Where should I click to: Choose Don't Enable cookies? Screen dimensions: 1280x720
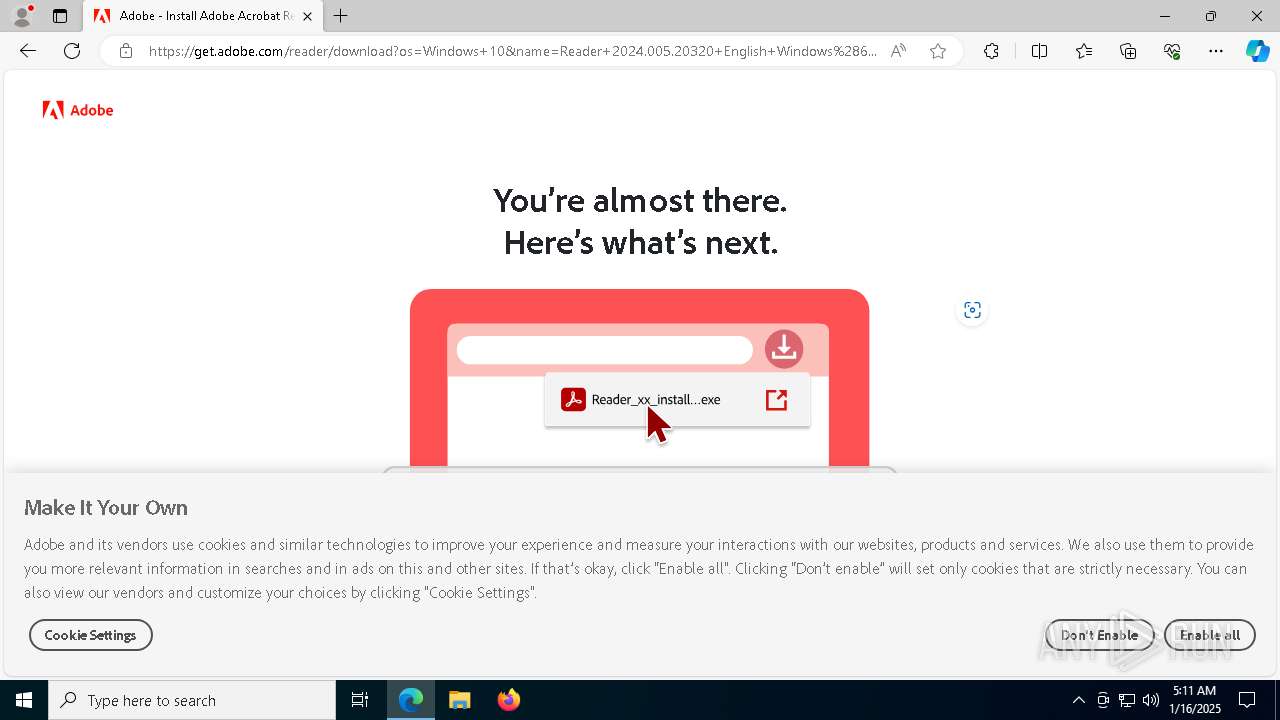point(1099,635)
